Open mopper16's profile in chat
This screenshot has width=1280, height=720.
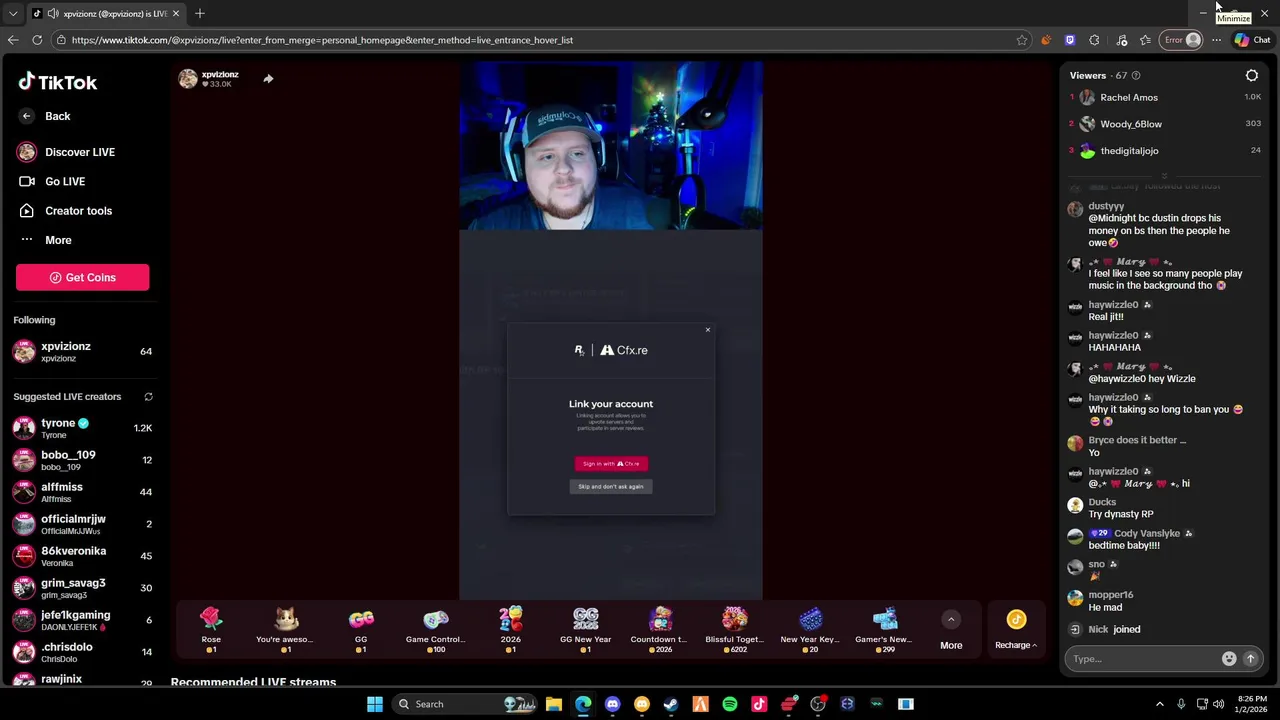[x=1110, y=595]
